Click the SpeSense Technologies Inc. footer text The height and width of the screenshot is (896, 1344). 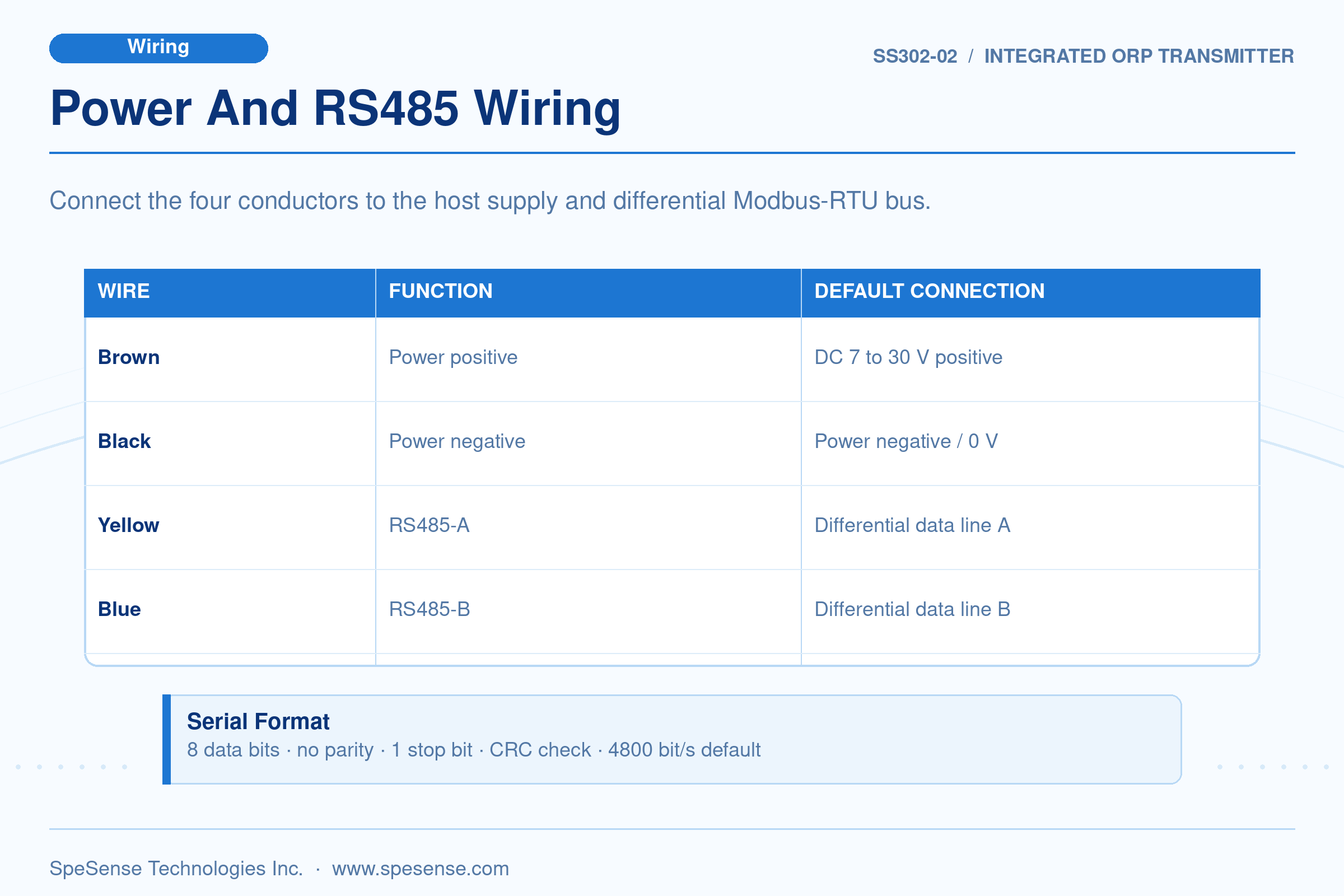(x=176, y=868)
